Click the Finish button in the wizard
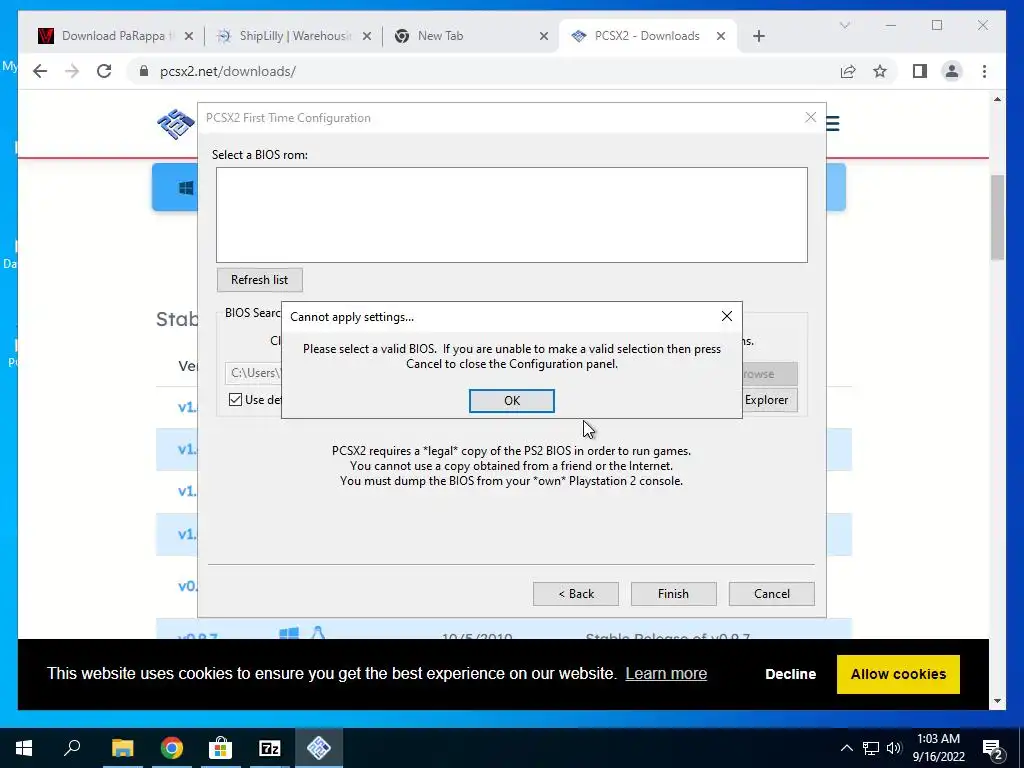The image size is (1024, 768). (x=673, y=594)
